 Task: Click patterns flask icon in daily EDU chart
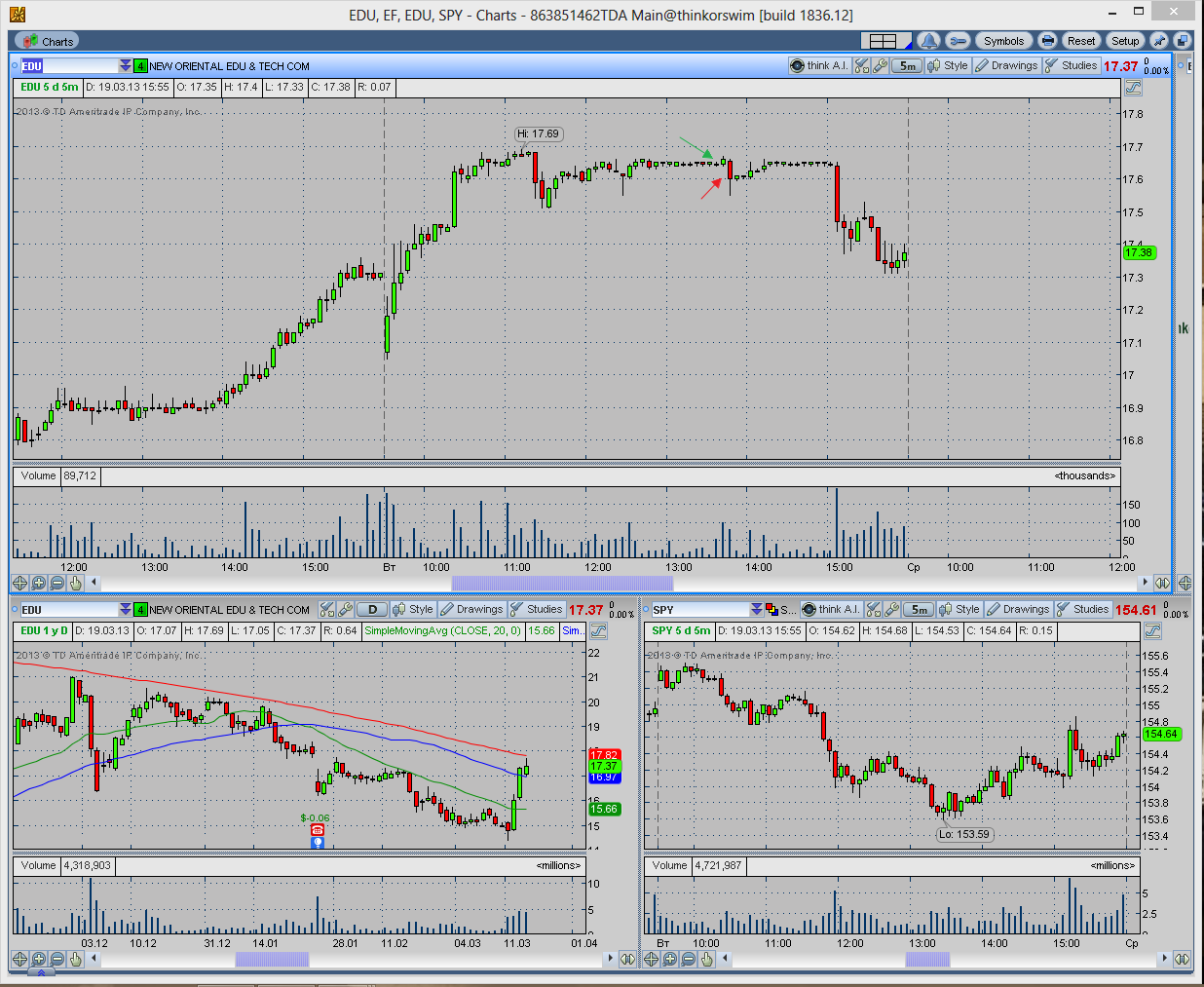(327, 609)
